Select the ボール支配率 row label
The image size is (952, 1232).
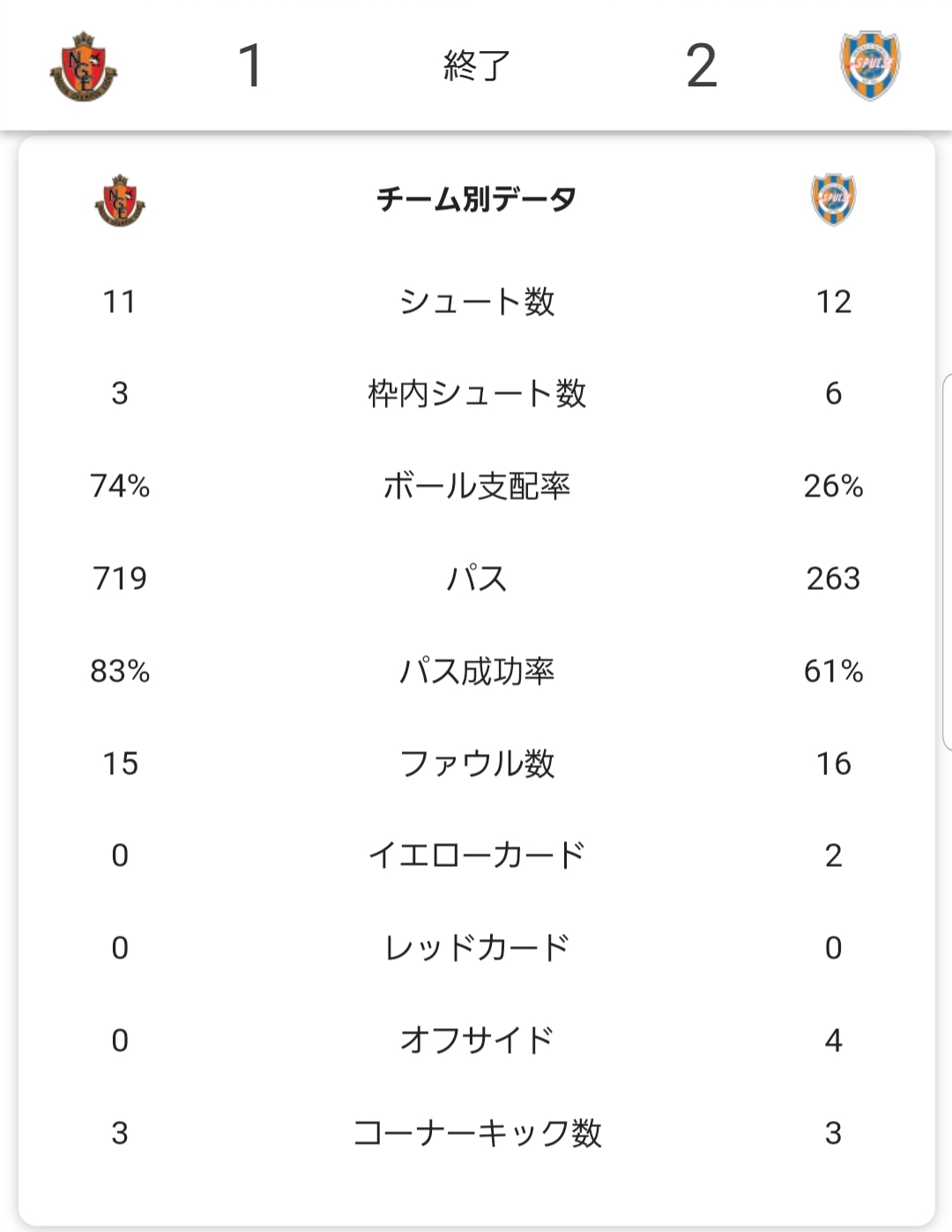click(x=477, y=486)
